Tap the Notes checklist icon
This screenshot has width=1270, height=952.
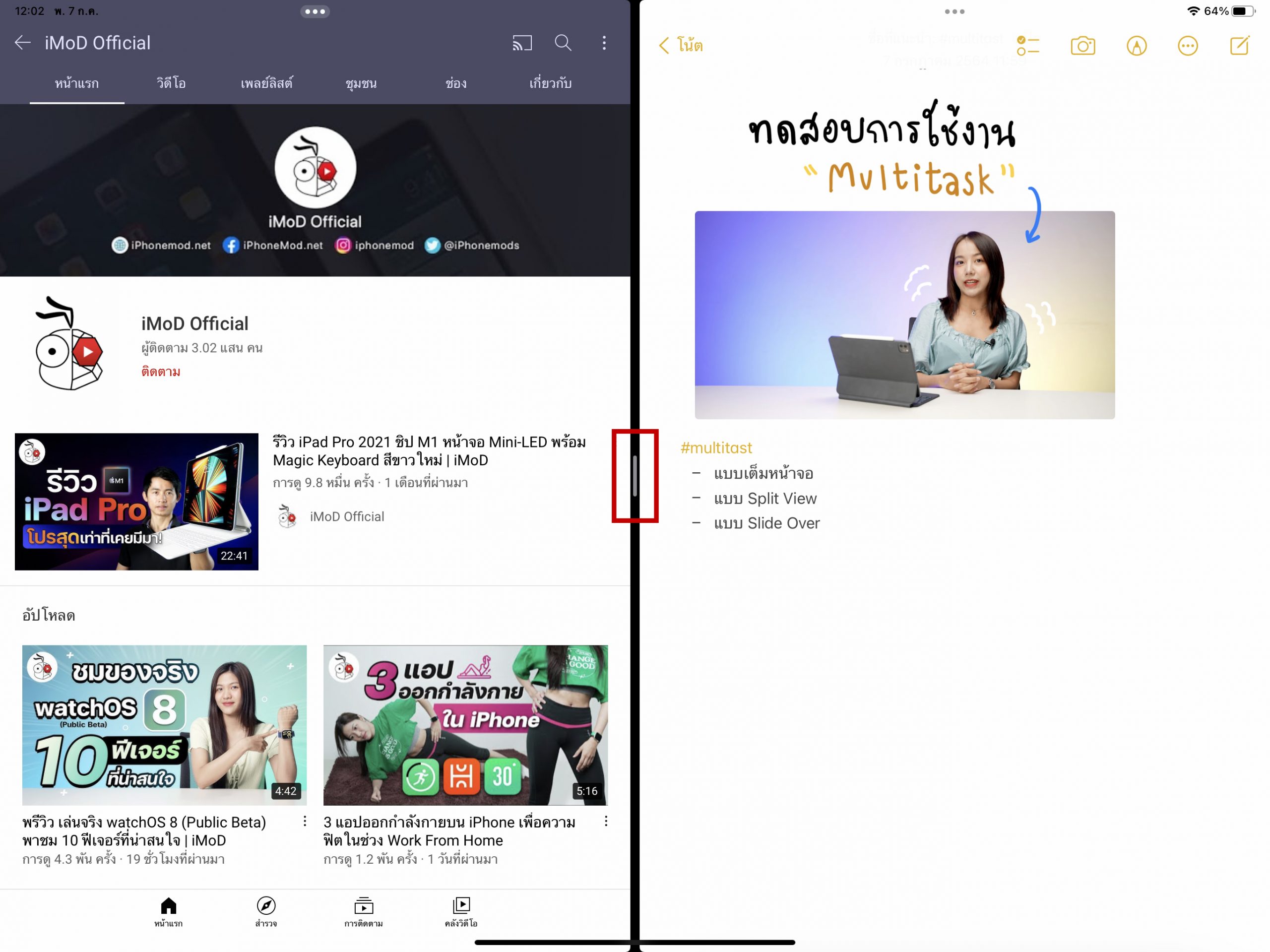point(1028,46)
